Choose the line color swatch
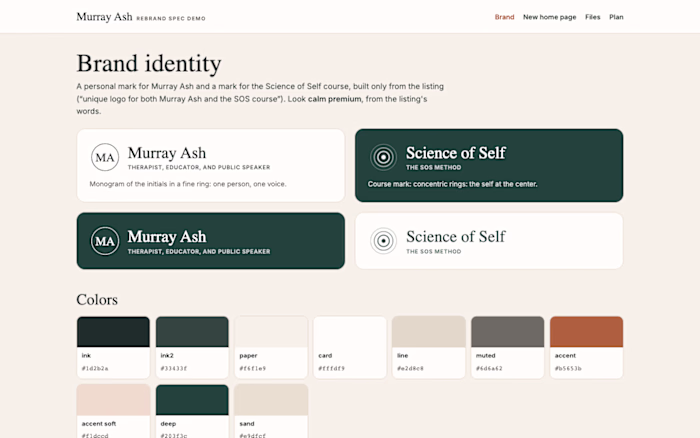The height and width of the screenshot is (438, 700). click(429, 332)
